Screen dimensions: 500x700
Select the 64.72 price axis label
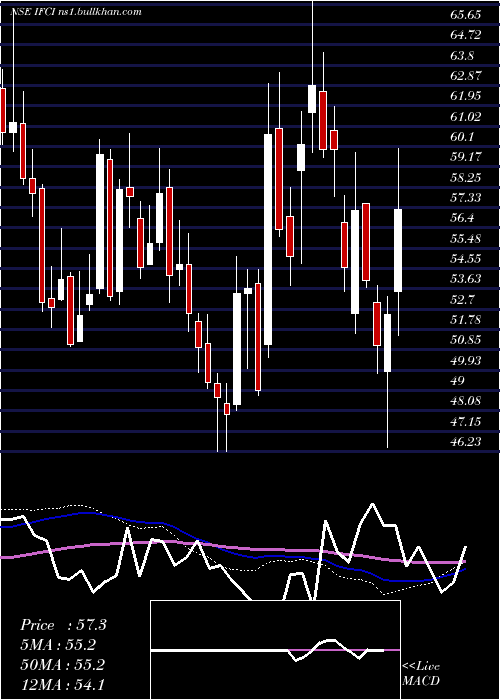click(466, 35)
